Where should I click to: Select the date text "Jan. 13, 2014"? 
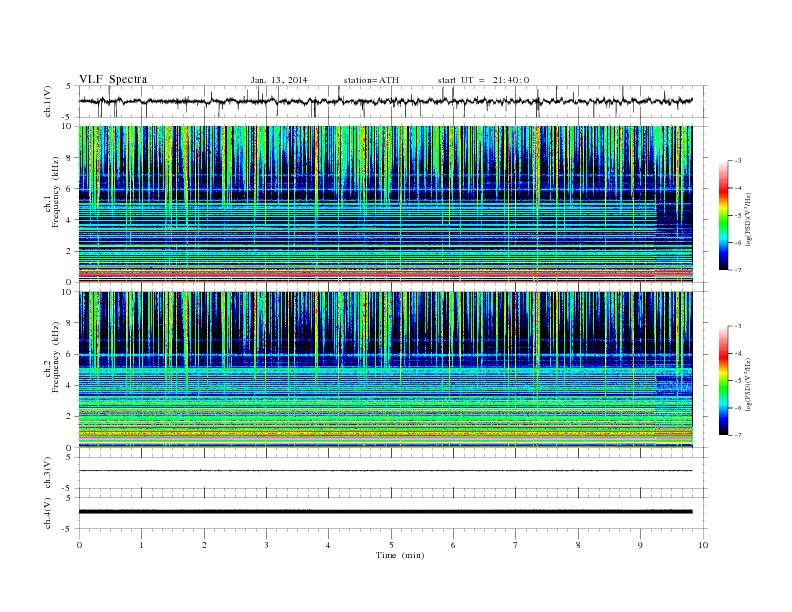coord(279,80)
